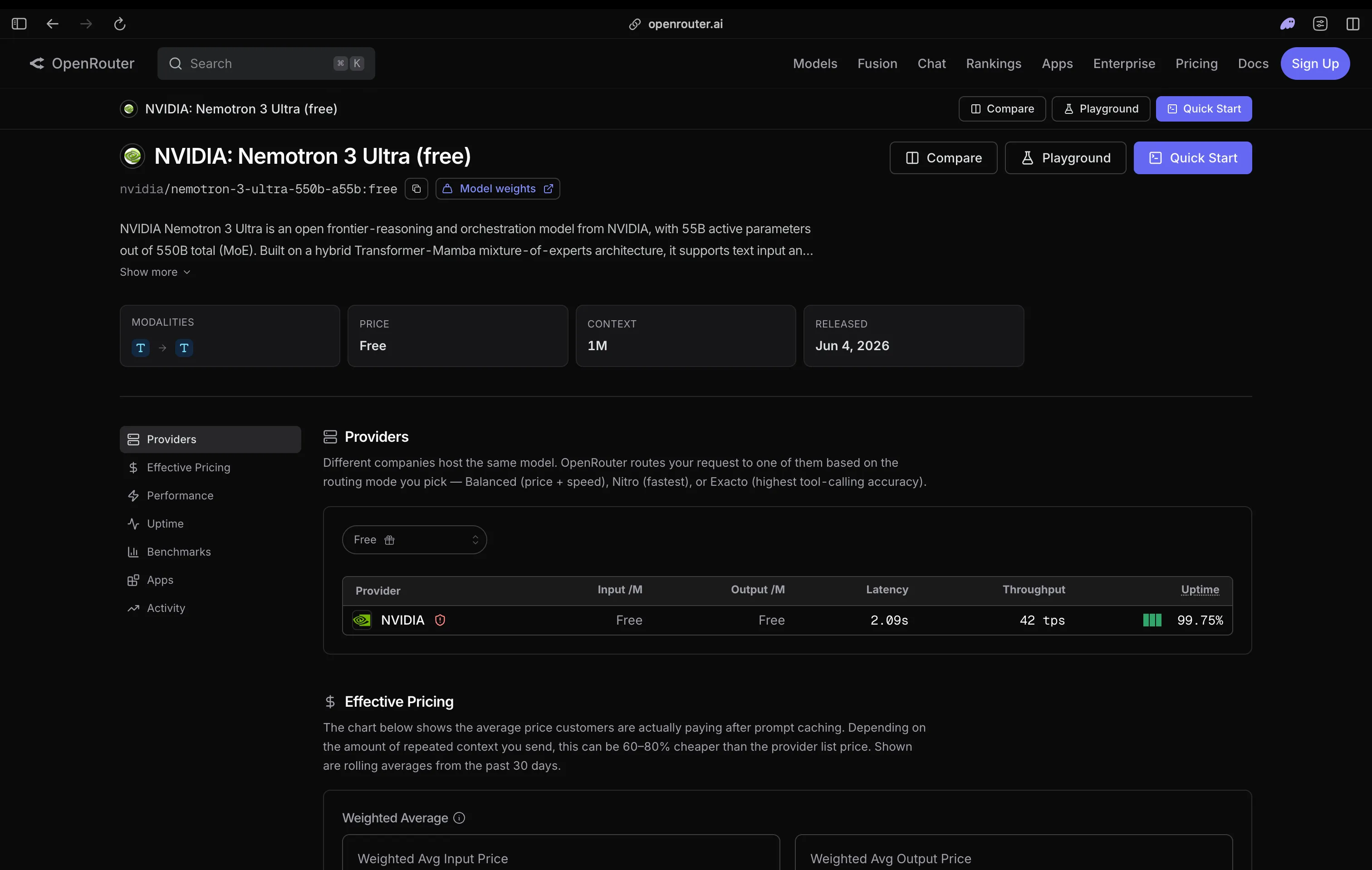Screen dimensions: 1372x870
Task: Select Activity in the side navigation
Action: (x=210, y=608)
